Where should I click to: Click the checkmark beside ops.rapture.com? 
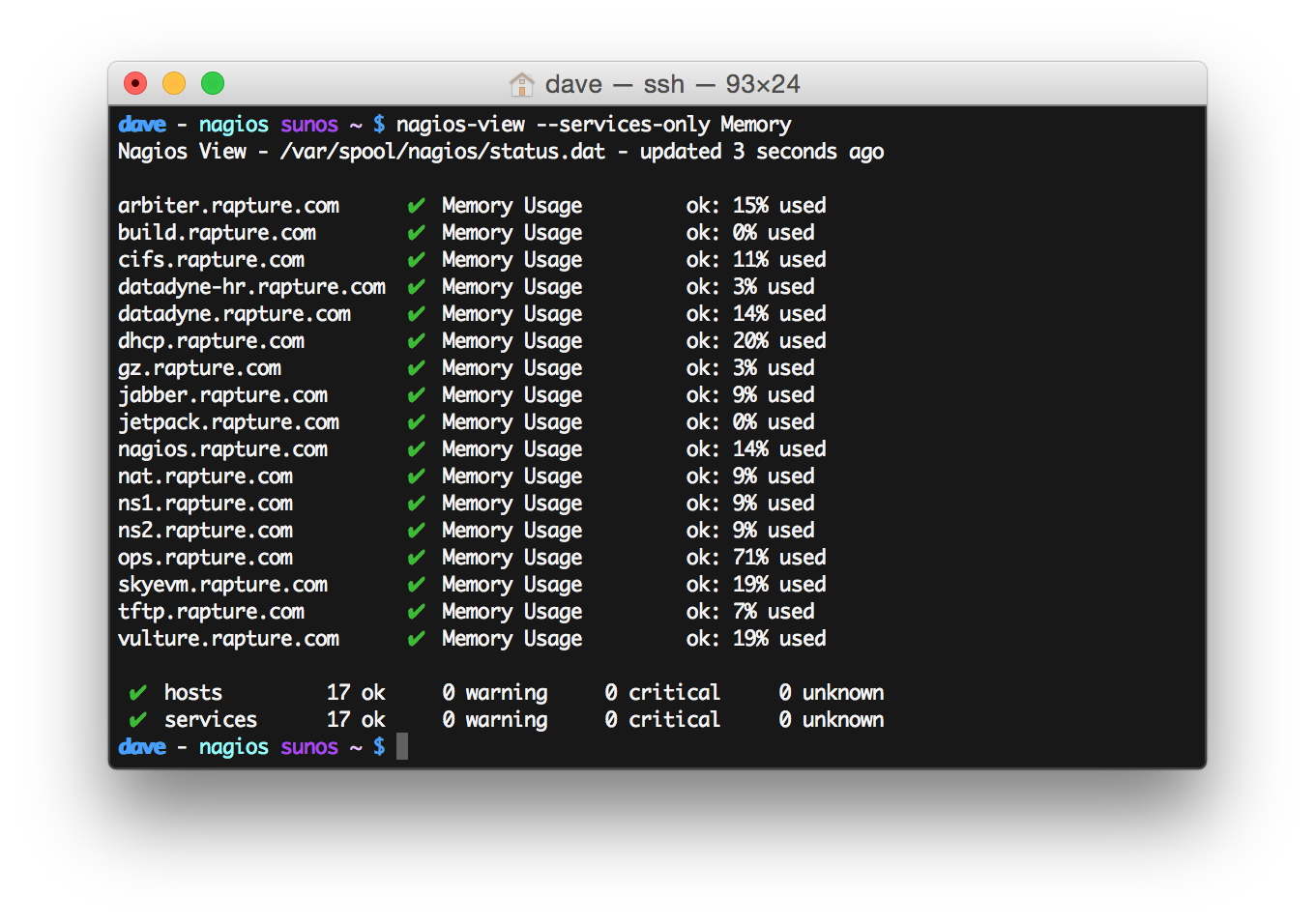tap(417, 558)
